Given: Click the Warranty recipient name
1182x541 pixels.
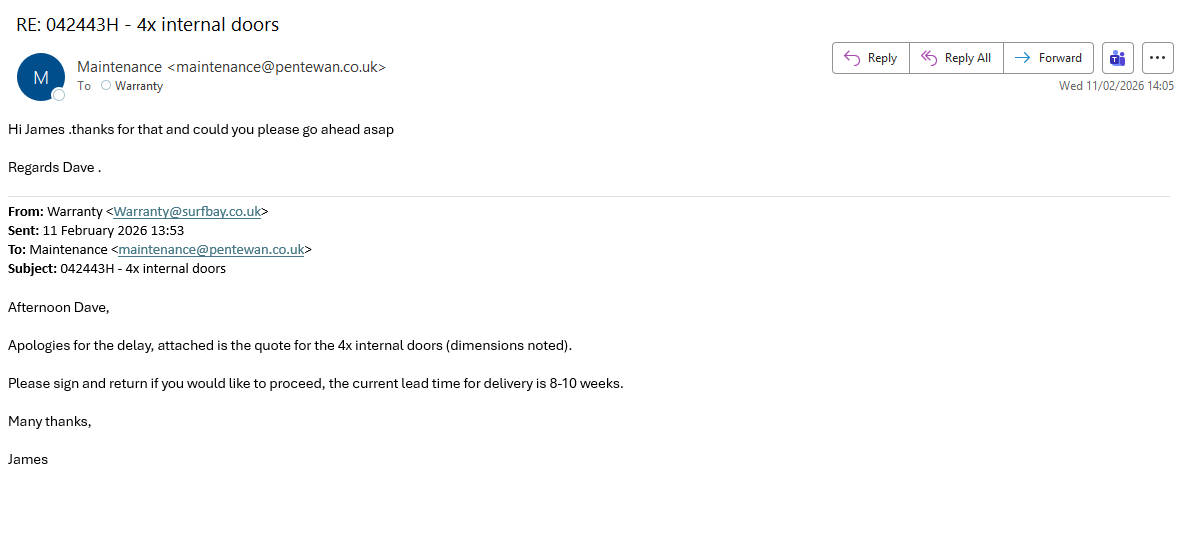Looking at the screenshot, I should 139,86.
